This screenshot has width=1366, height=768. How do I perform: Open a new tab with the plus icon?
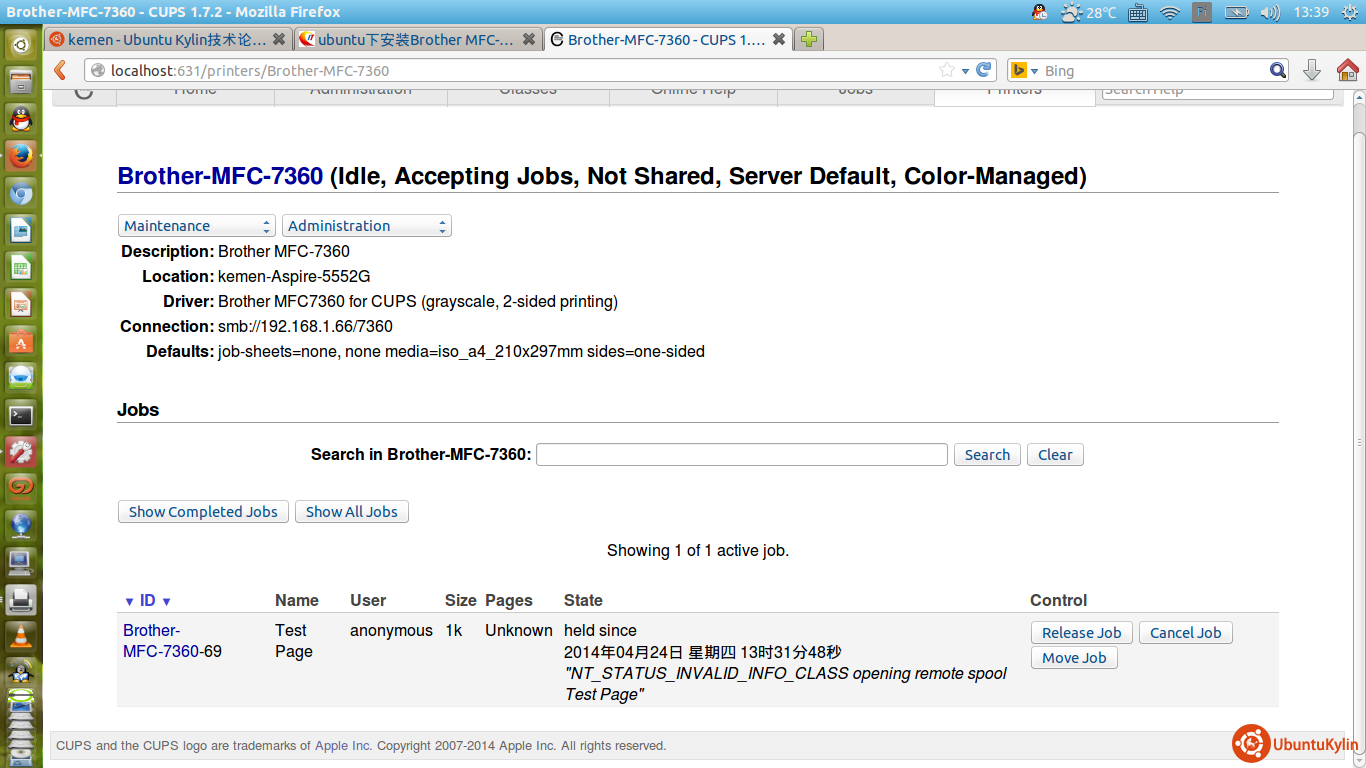[809, 40]
